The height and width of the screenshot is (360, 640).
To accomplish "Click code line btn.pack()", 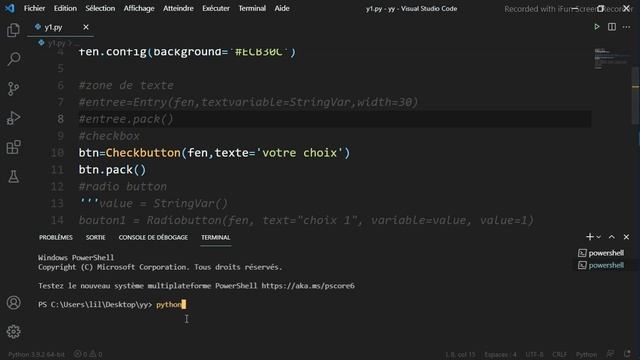I will pyautogui.click(x=112, y=169).
